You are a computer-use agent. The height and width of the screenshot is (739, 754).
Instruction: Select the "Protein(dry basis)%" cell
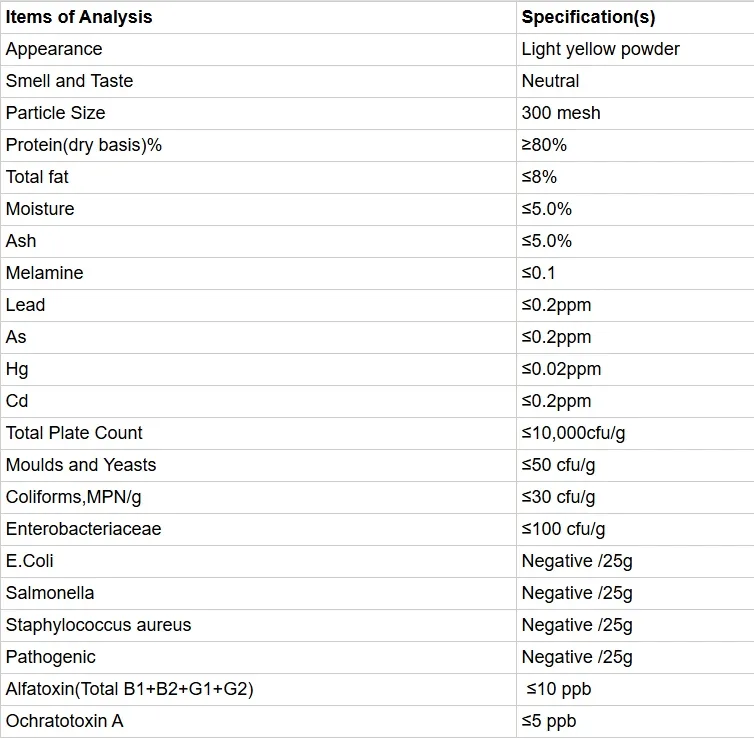[83, 145]
